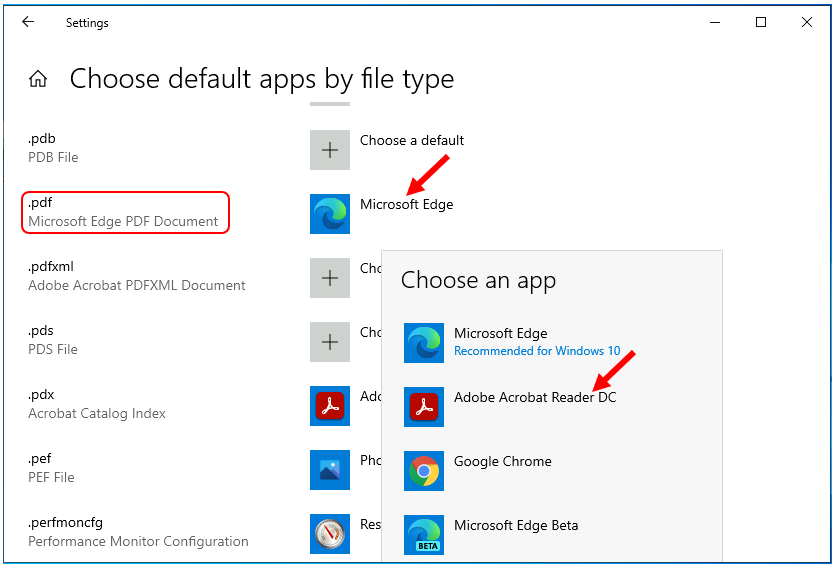
Task: Click Microsoft Edge default label for .pdf
Action: coord(406,204)
